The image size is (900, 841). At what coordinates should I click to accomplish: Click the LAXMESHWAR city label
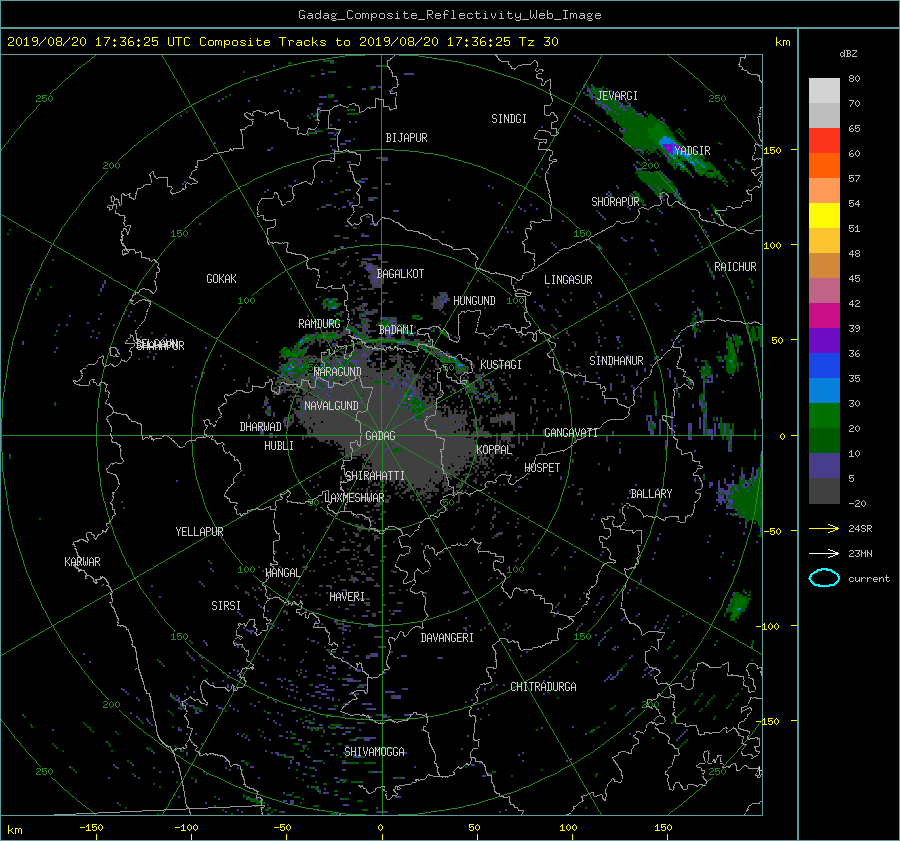[x=354, y=498]
